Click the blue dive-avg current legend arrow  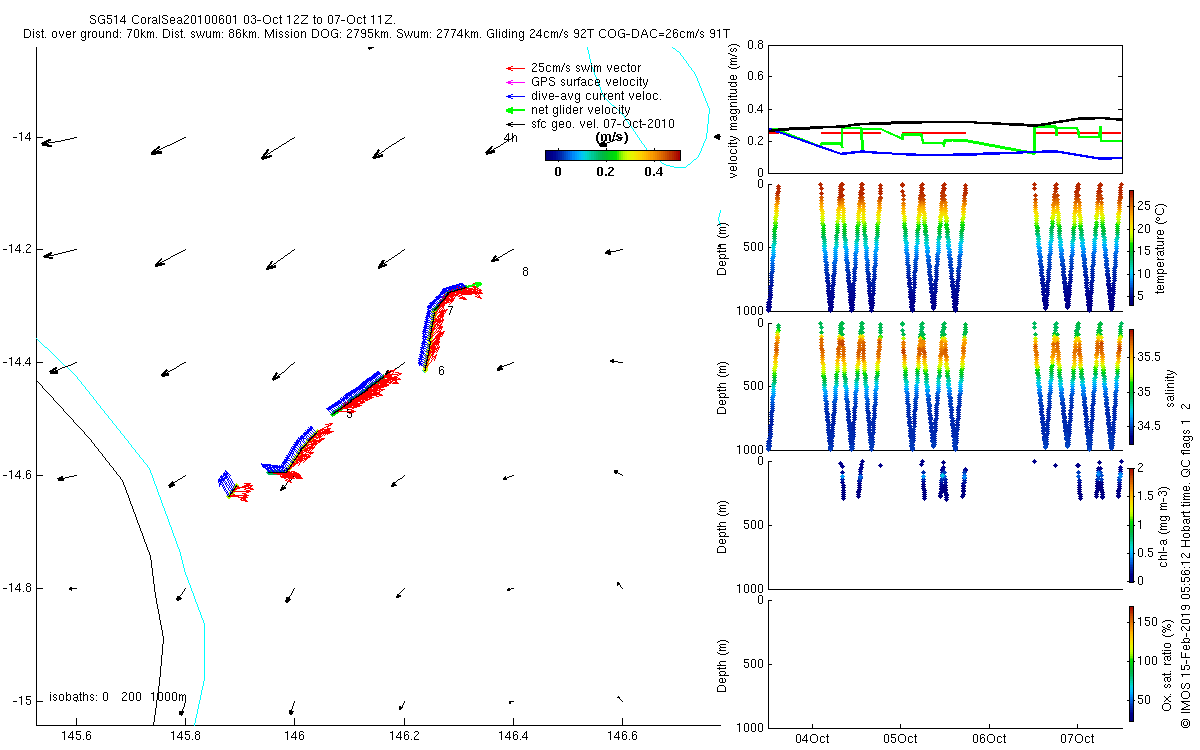(x=514, y=96)
